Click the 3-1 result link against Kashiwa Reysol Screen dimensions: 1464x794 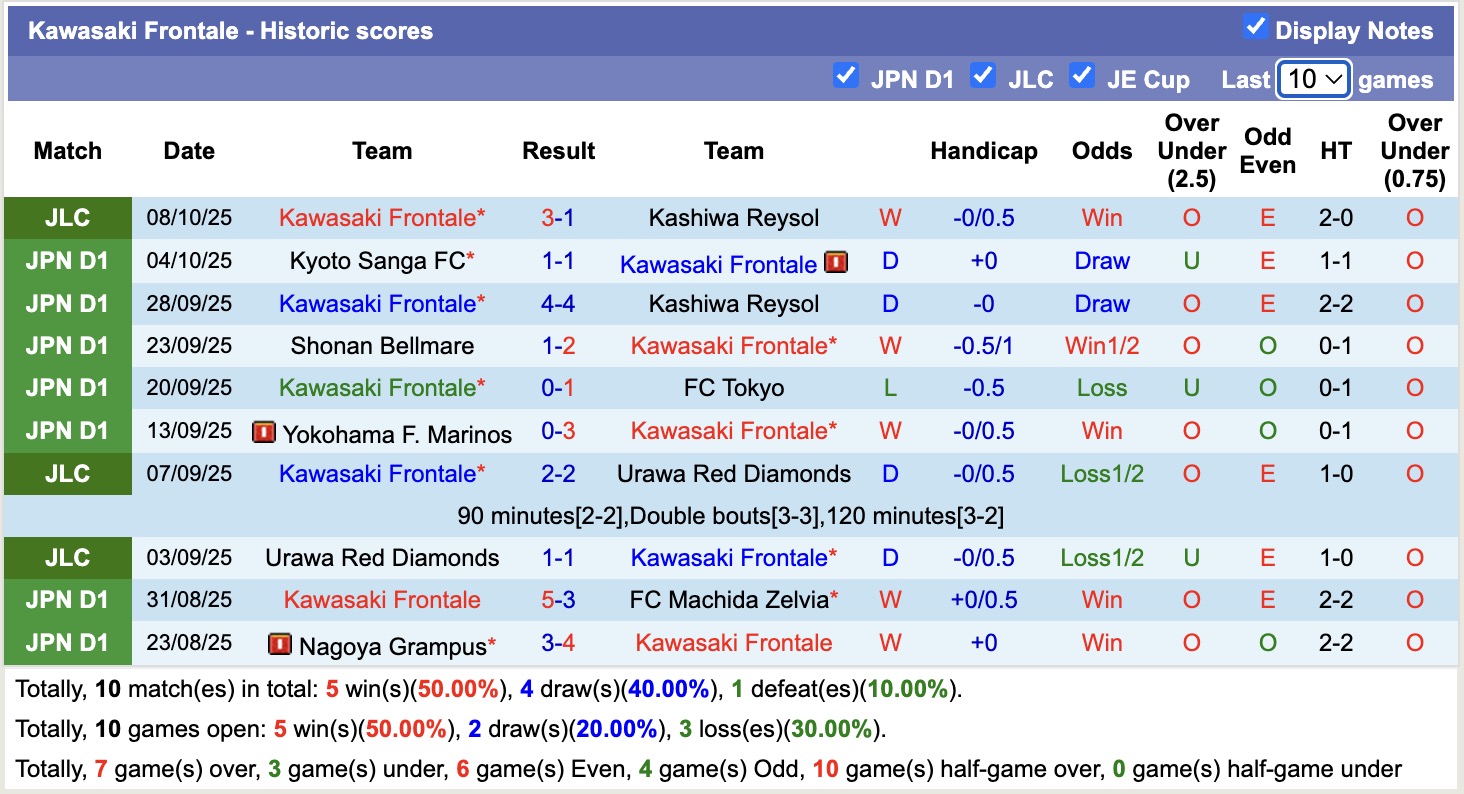558,217
